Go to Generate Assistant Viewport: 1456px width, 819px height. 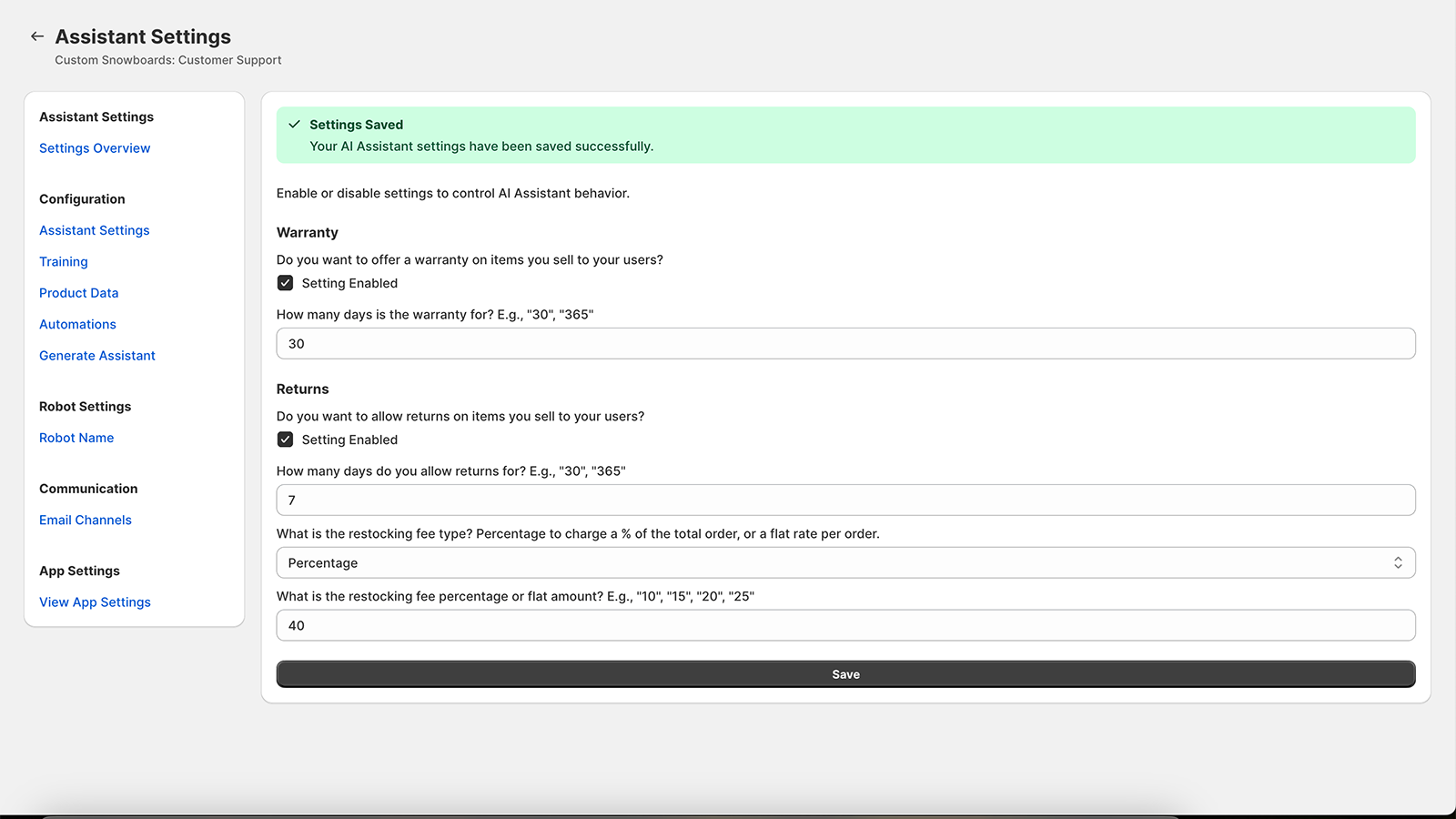96,355
